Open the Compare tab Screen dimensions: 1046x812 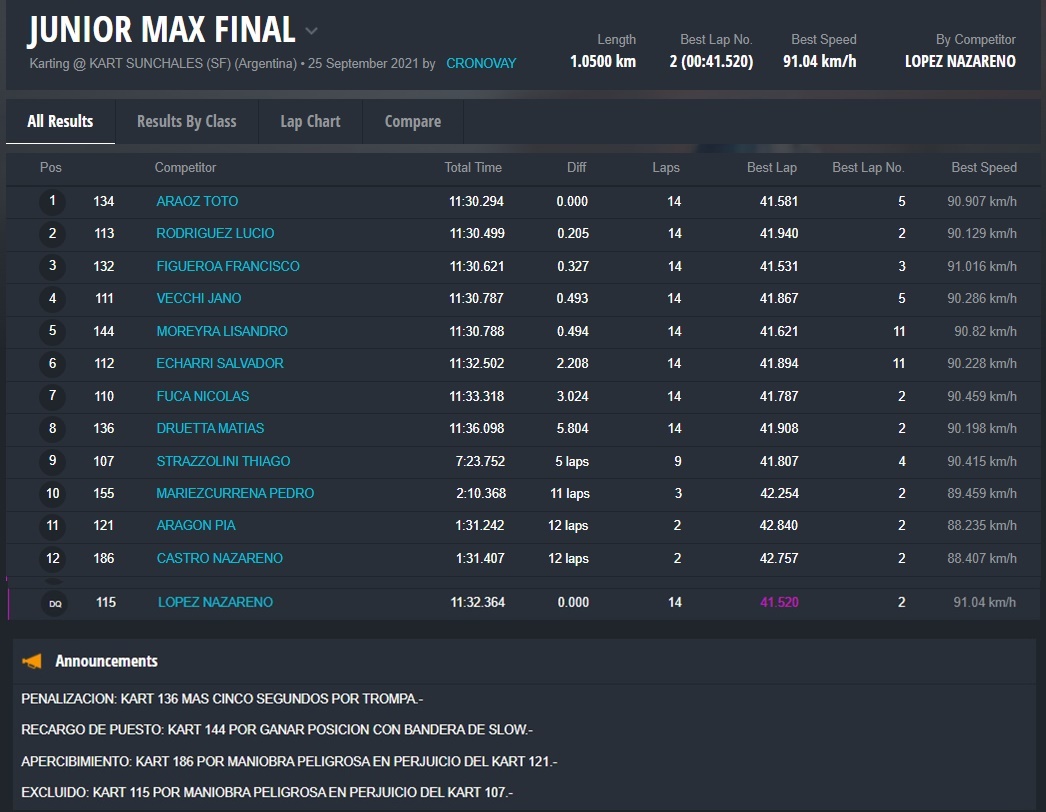point(412,121)
